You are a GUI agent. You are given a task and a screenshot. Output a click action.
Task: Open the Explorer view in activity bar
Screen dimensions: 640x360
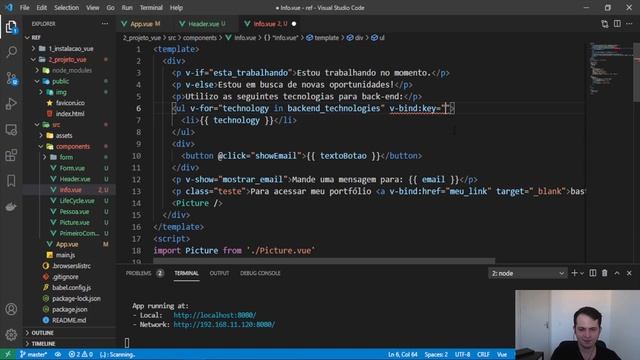[x=11, y=27]
